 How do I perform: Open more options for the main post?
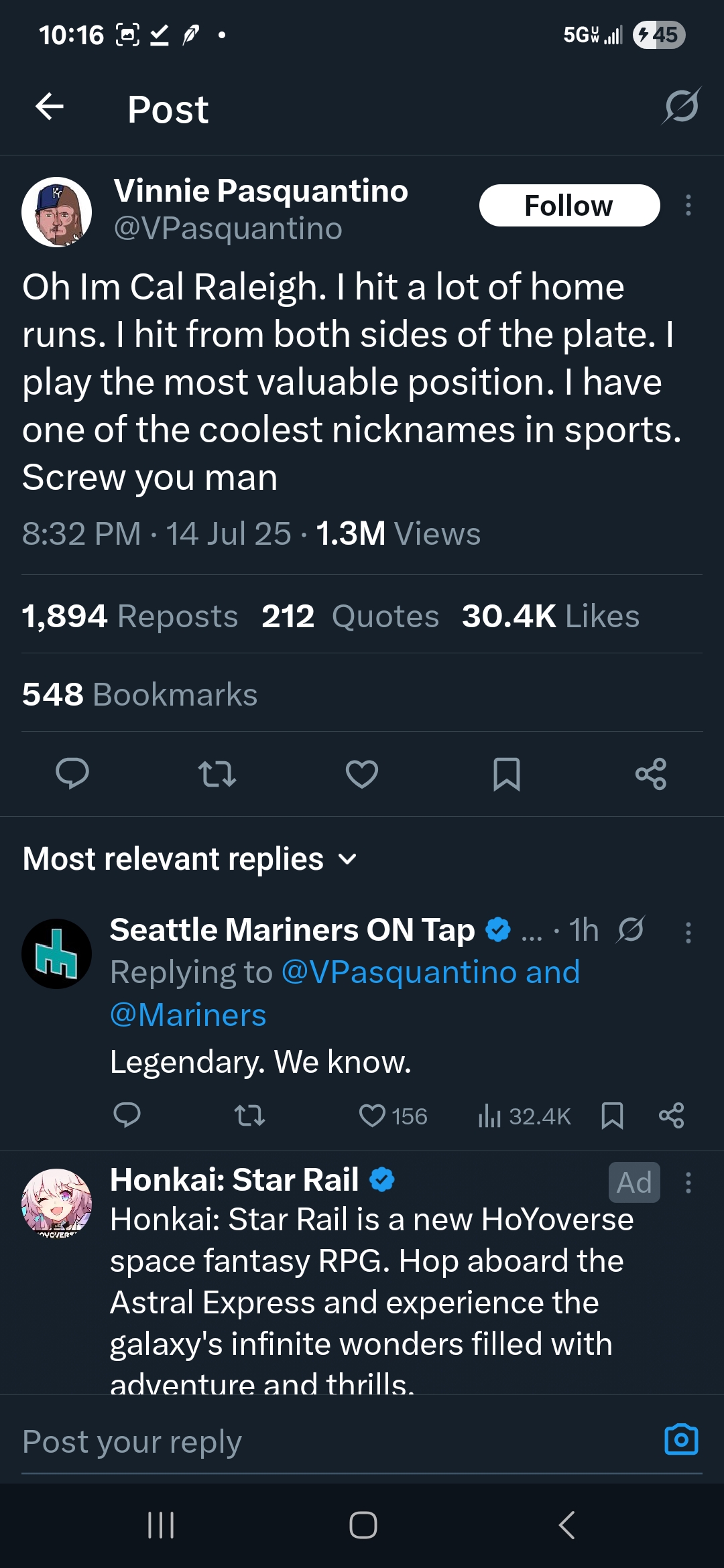(x=688, y=205)
